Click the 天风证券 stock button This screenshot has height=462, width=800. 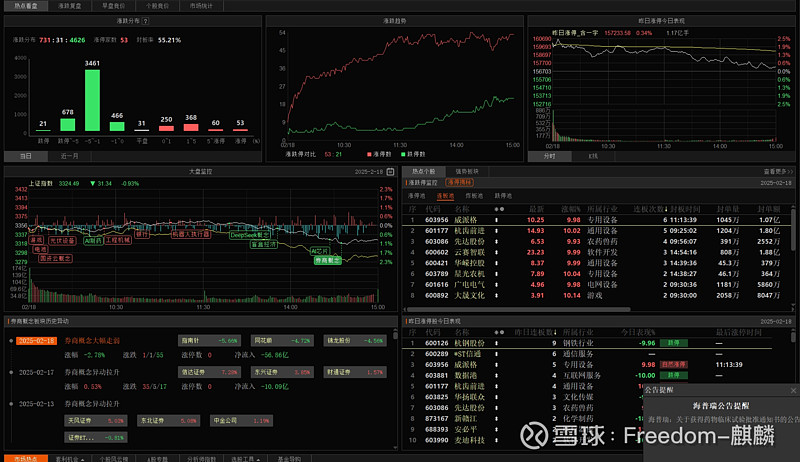[x=95, y=421]
